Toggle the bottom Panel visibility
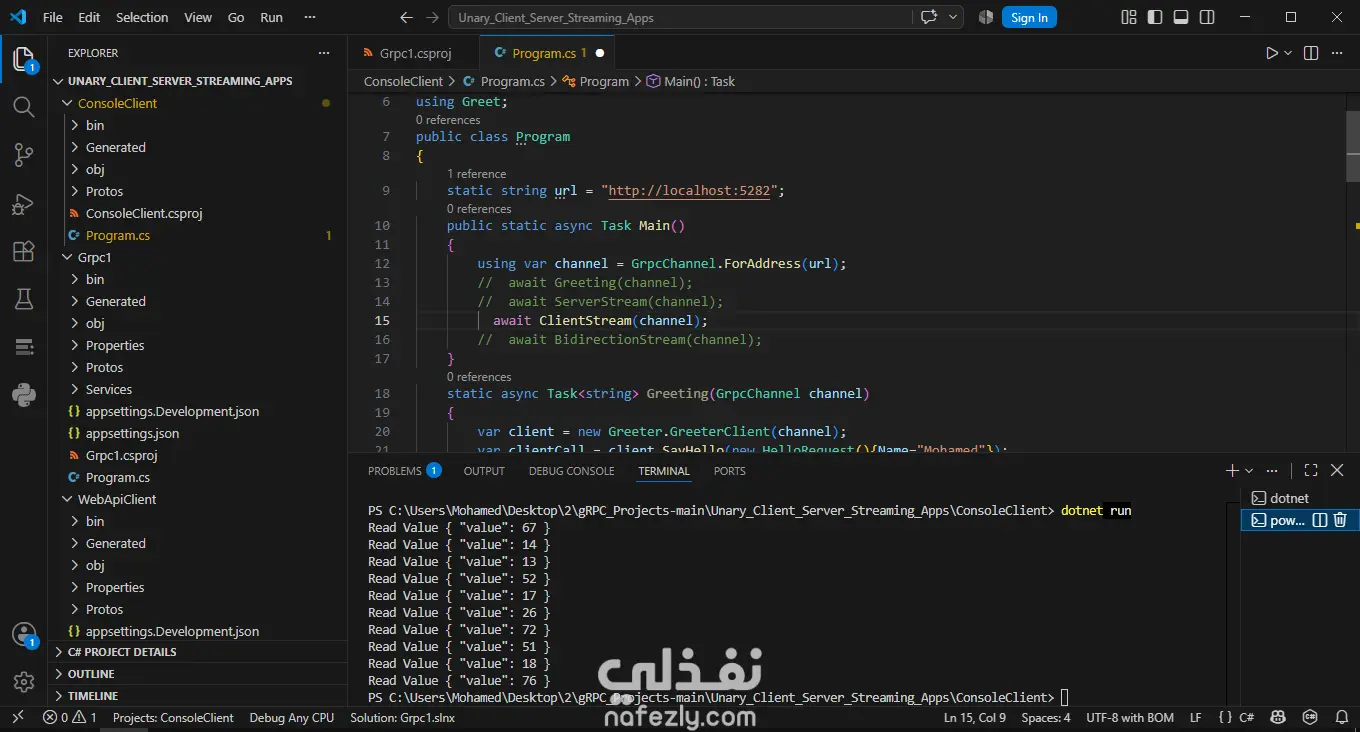Viewport: 1360px width, 732px height. 1181,17
